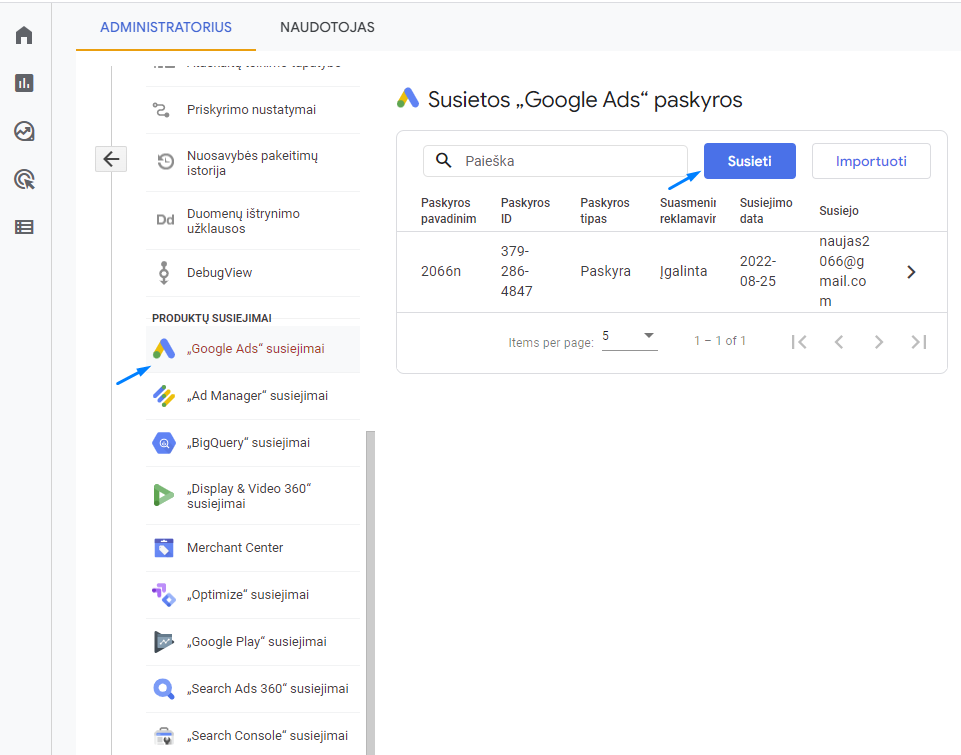Go to next page of table
The height and width of the screenshot is (755, 961).
point(879,342)
